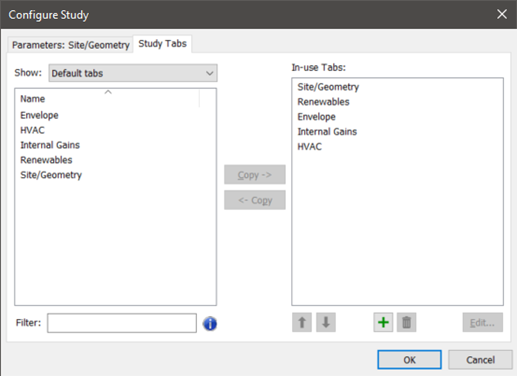The height and width of the screenshot is (376, 517).
Task: Move selected tab up with arrow icon
Action: click(302, 322)
